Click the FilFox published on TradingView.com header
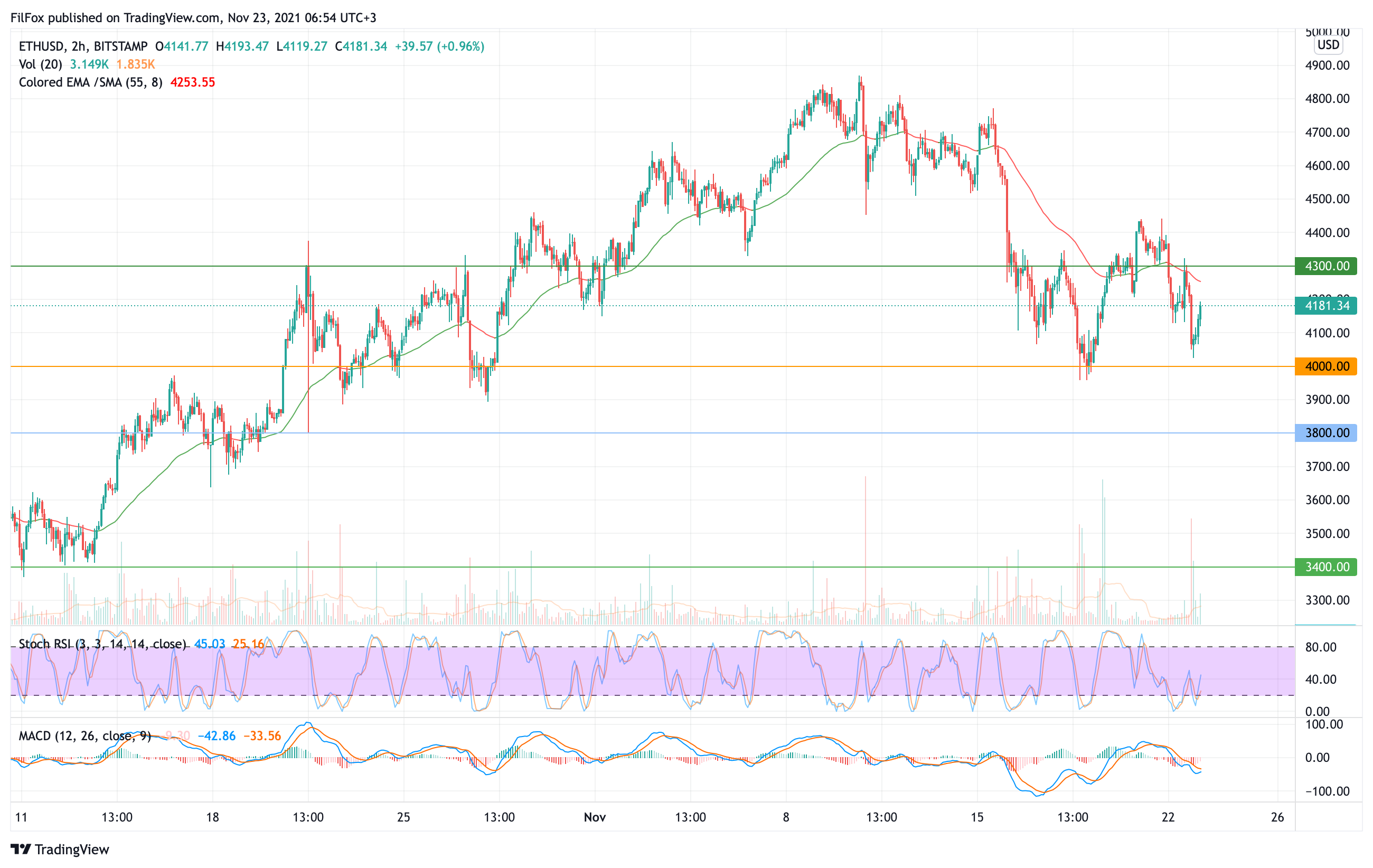Image resolution: width=1373 pixels, height=868 pixels. point(193,17)
